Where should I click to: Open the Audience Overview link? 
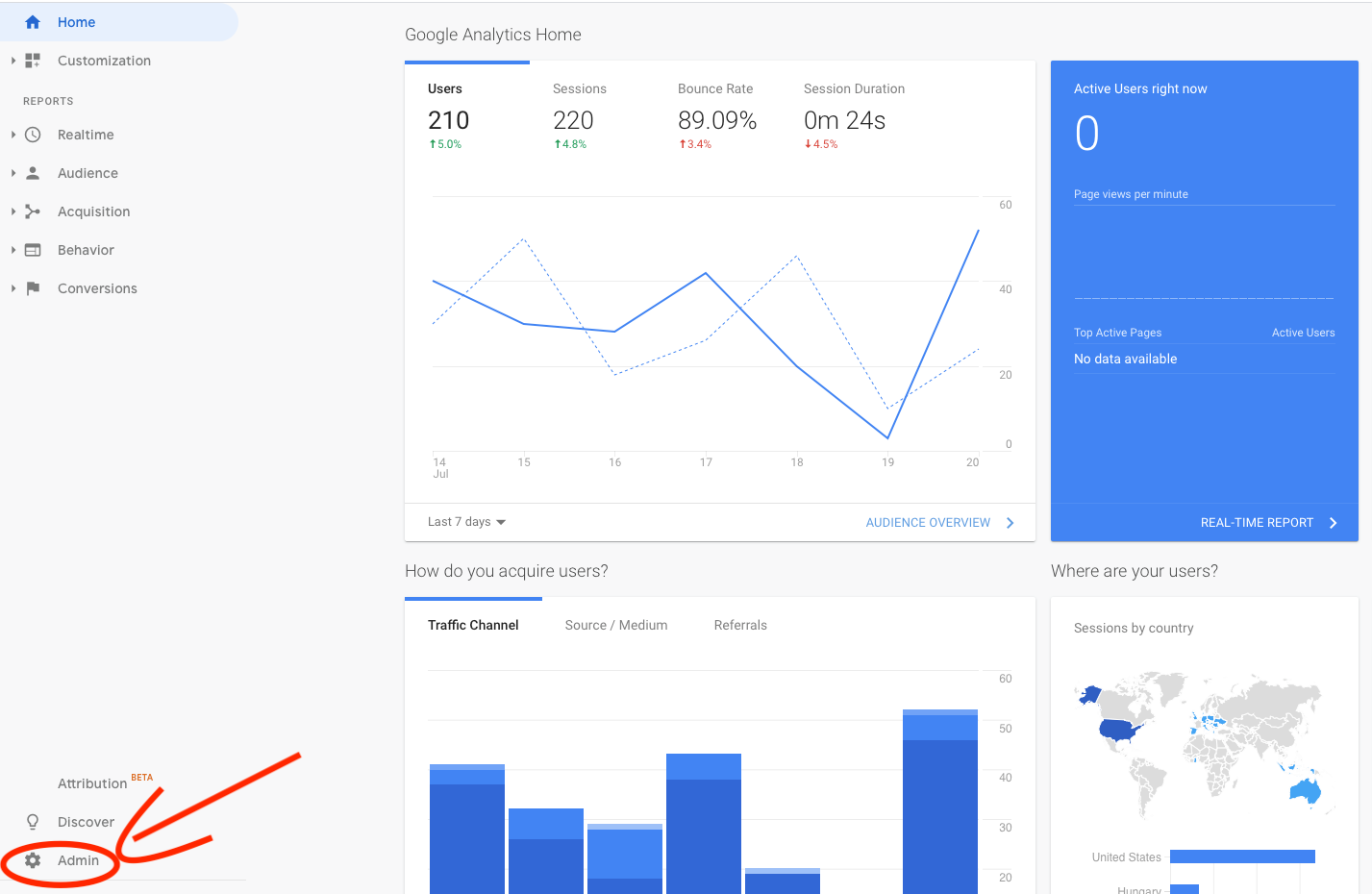point(928,523)
